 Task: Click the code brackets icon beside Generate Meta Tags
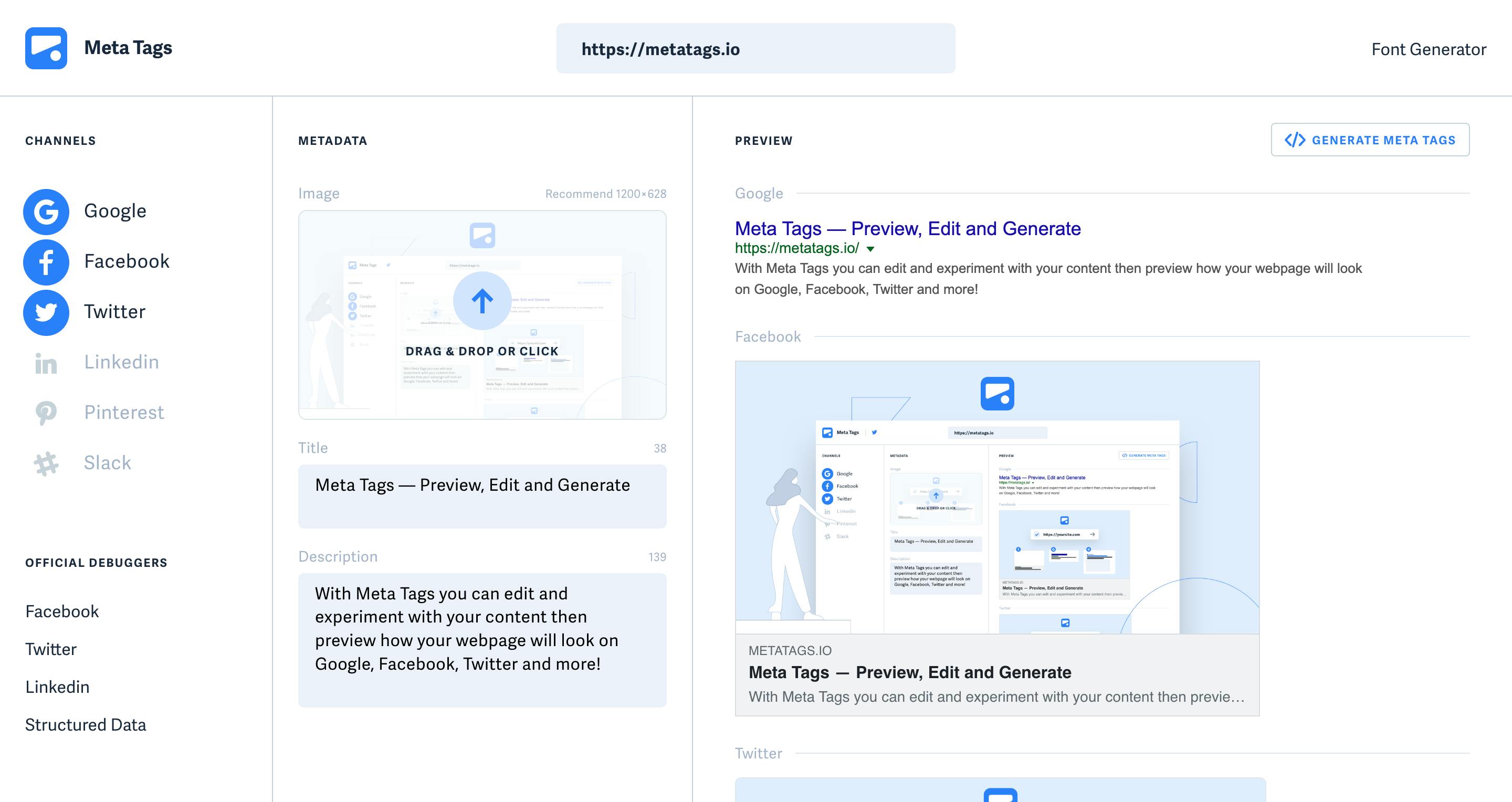[x=1295, y=140]
